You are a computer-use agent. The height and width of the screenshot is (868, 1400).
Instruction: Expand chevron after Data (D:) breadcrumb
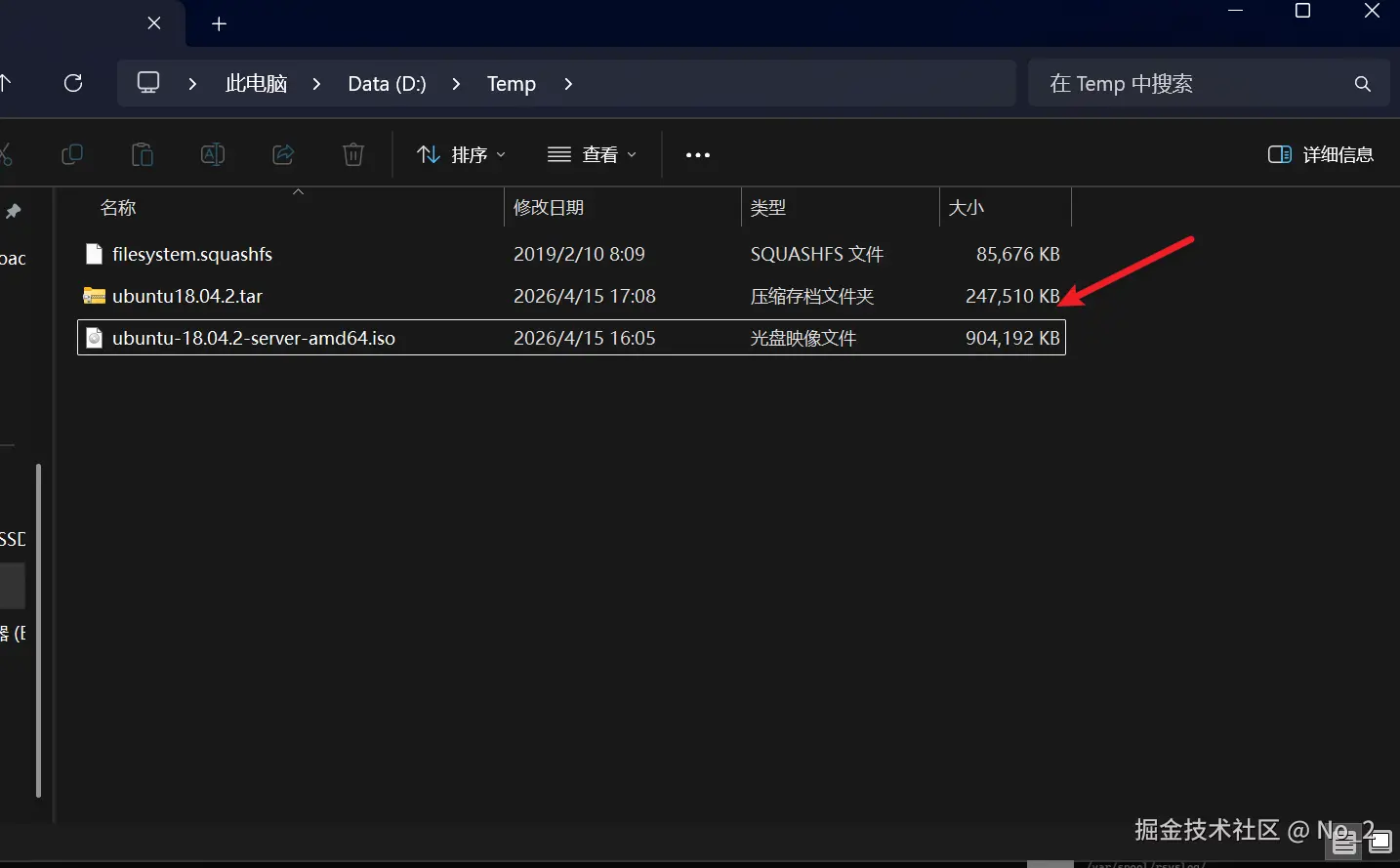coord(456,84)
